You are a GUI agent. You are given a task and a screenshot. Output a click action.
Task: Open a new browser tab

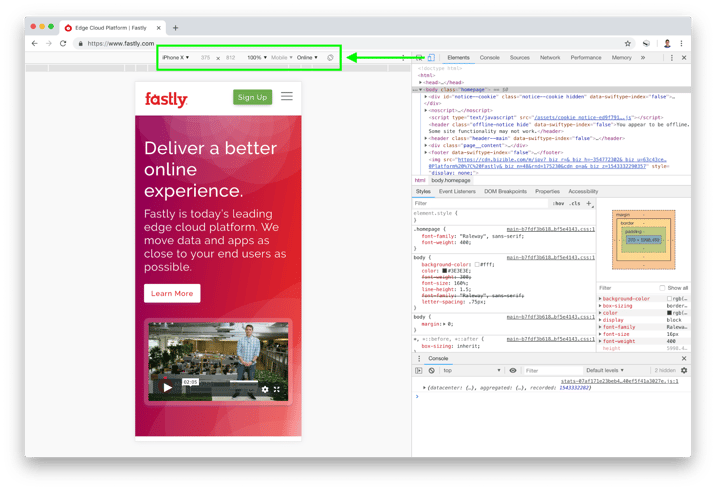coord(175,28)
